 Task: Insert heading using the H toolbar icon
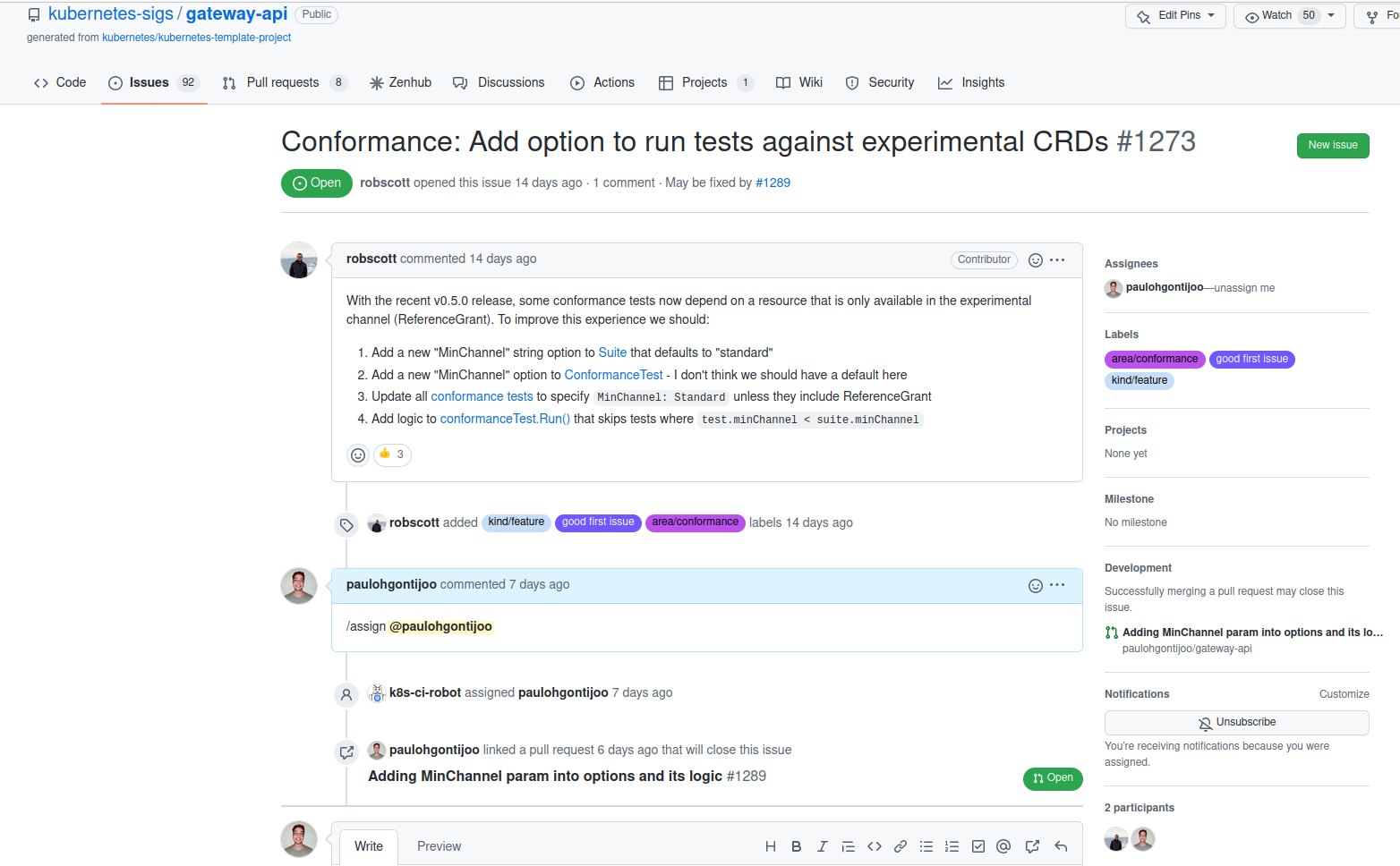tap(770, 846)
